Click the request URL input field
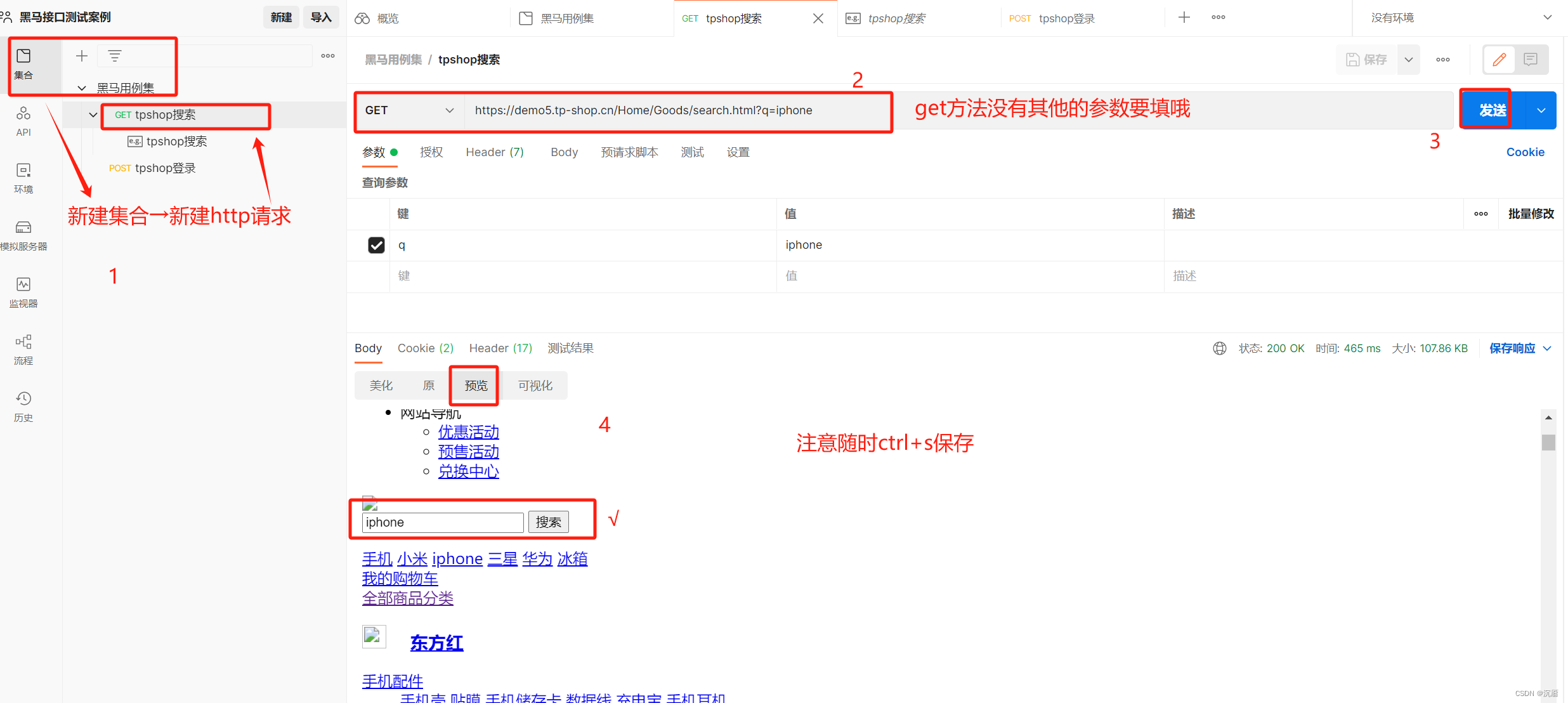Screen dimensions: 1568x703 (x=643, y=110)
